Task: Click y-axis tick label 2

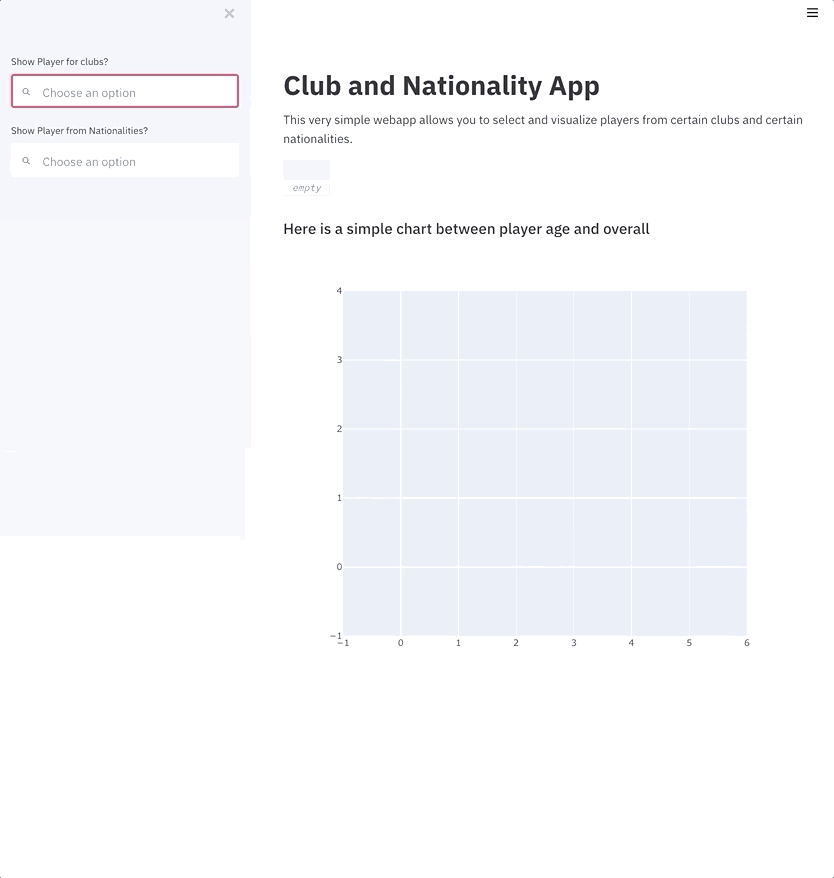Action: pos(339,428)
